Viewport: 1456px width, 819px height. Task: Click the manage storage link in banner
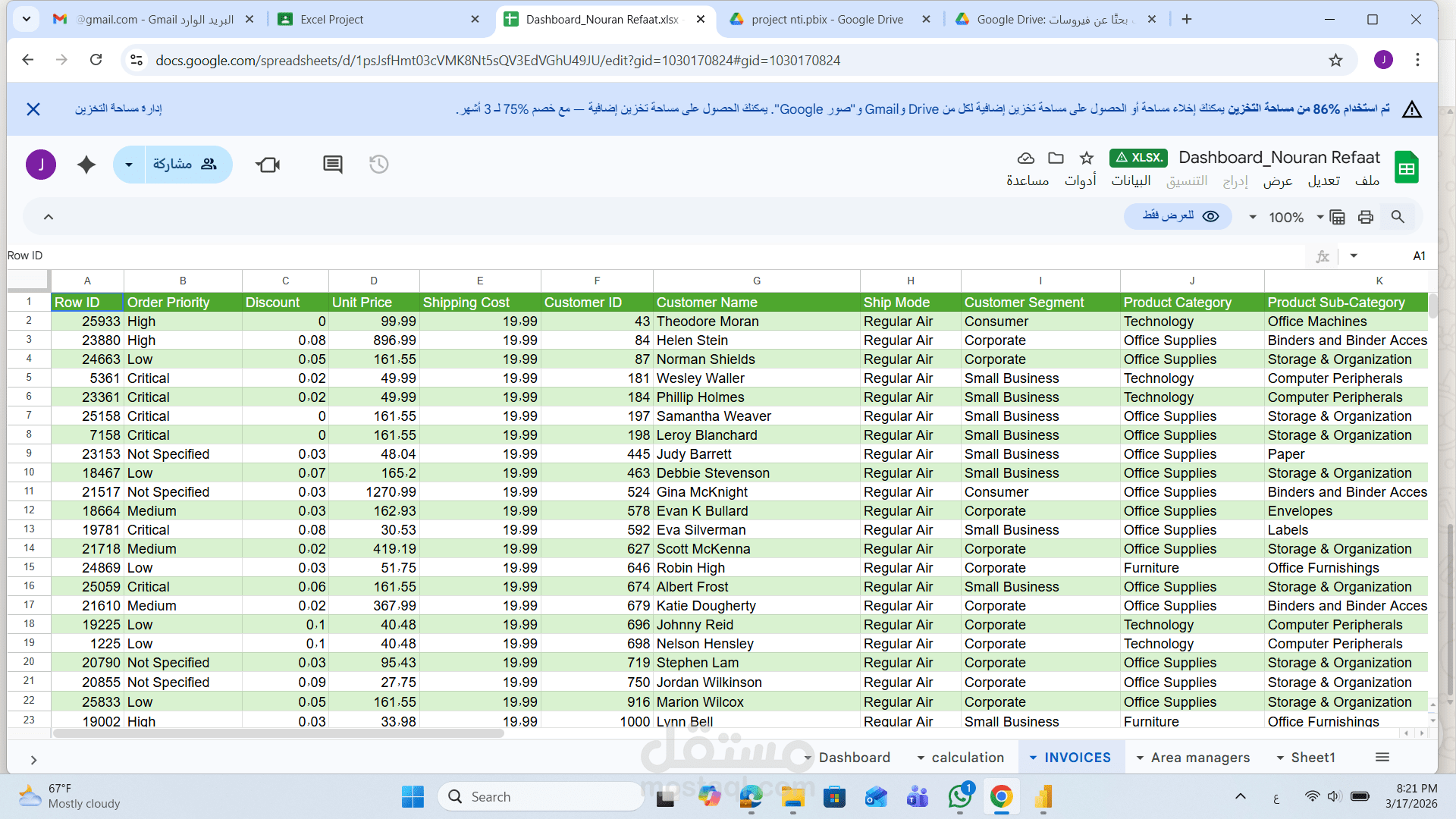[118, 109]
